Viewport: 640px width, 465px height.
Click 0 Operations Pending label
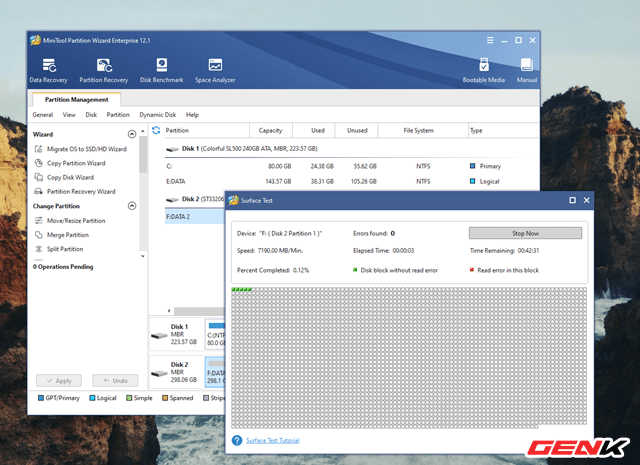tap(63, 267)
